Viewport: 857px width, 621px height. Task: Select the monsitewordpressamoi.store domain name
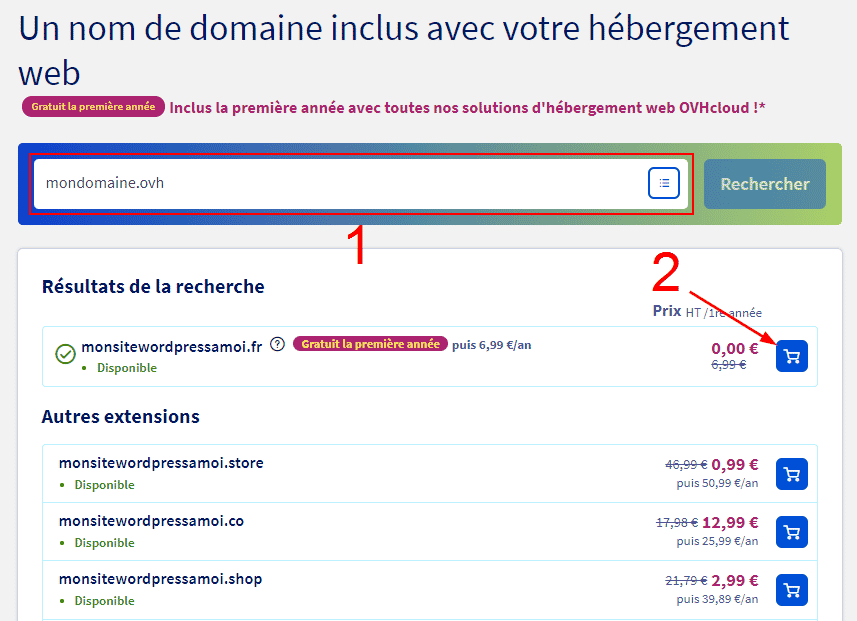(x=161, y=463)
